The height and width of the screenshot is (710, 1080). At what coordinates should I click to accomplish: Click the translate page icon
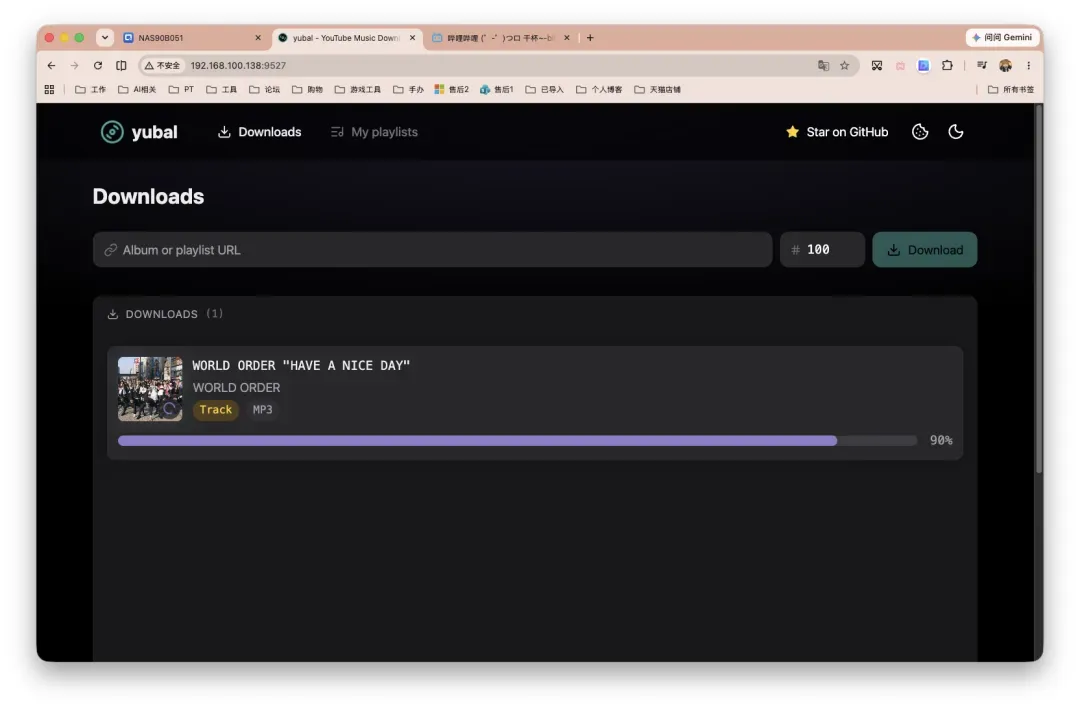(x=823, y=65)
